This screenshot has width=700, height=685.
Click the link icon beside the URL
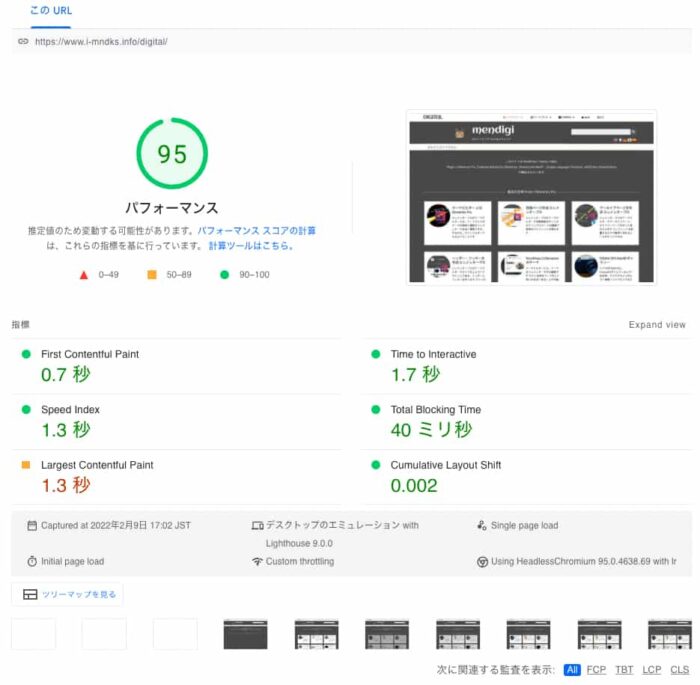click(x=23, y=42)
